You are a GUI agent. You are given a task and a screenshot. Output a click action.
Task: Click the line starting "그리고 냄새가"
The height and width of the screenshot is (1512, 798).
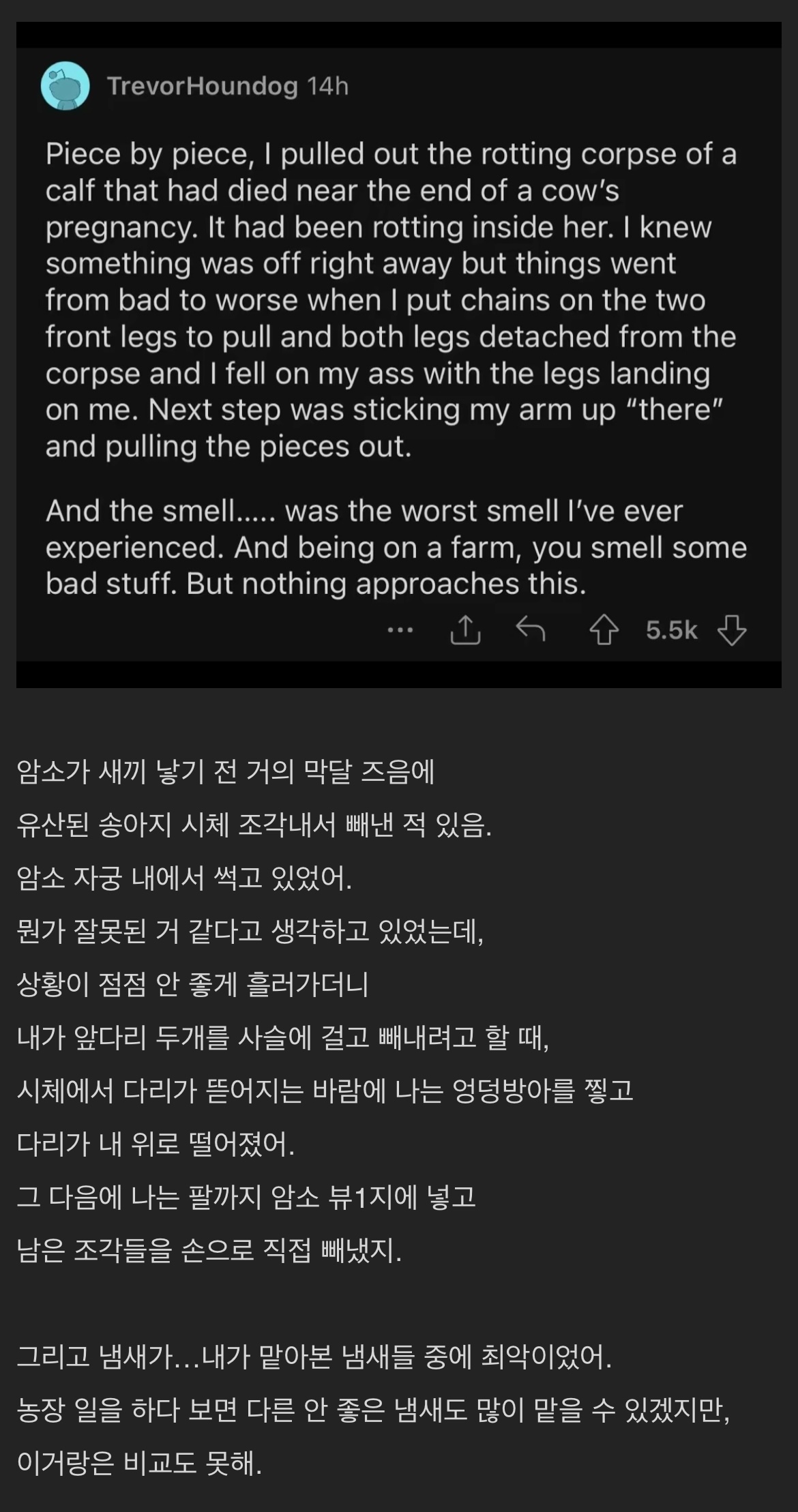tap(314, 1357)
